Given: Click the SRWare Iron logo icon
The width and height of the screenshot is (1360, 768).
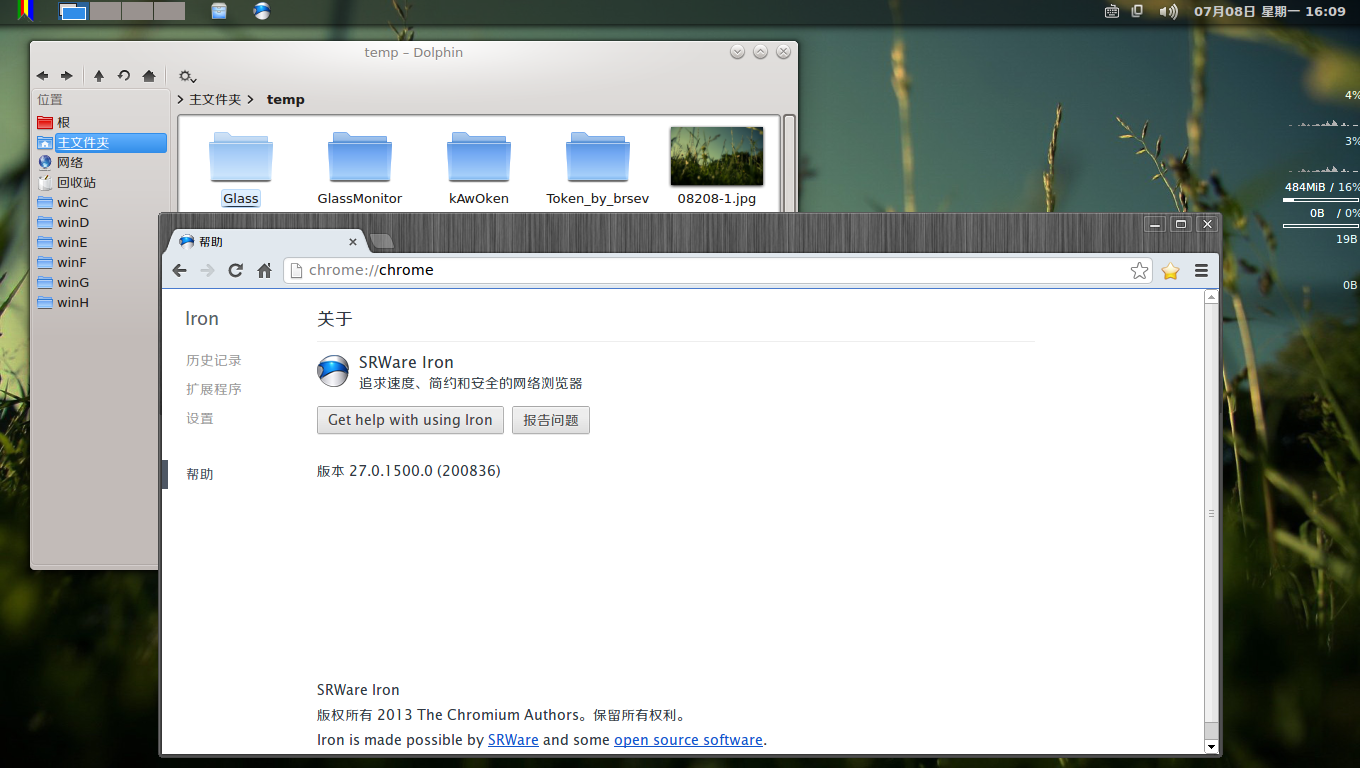Looking at the screenshot, I should 333,371.
